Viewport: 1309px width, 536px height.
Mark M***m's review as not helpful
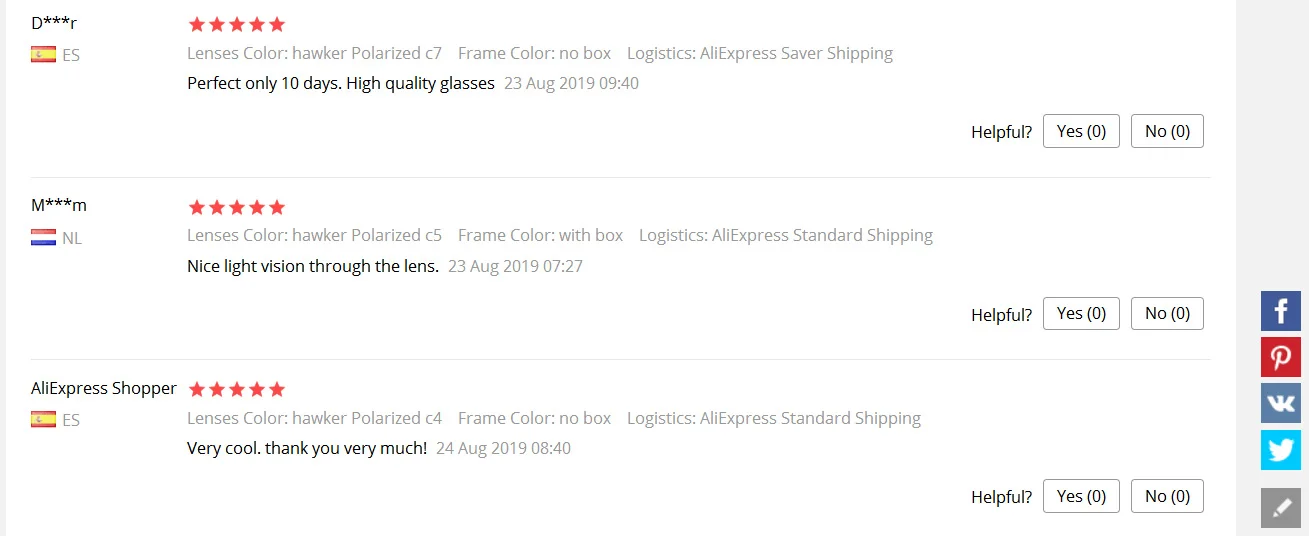click(x=1167, y=314)
